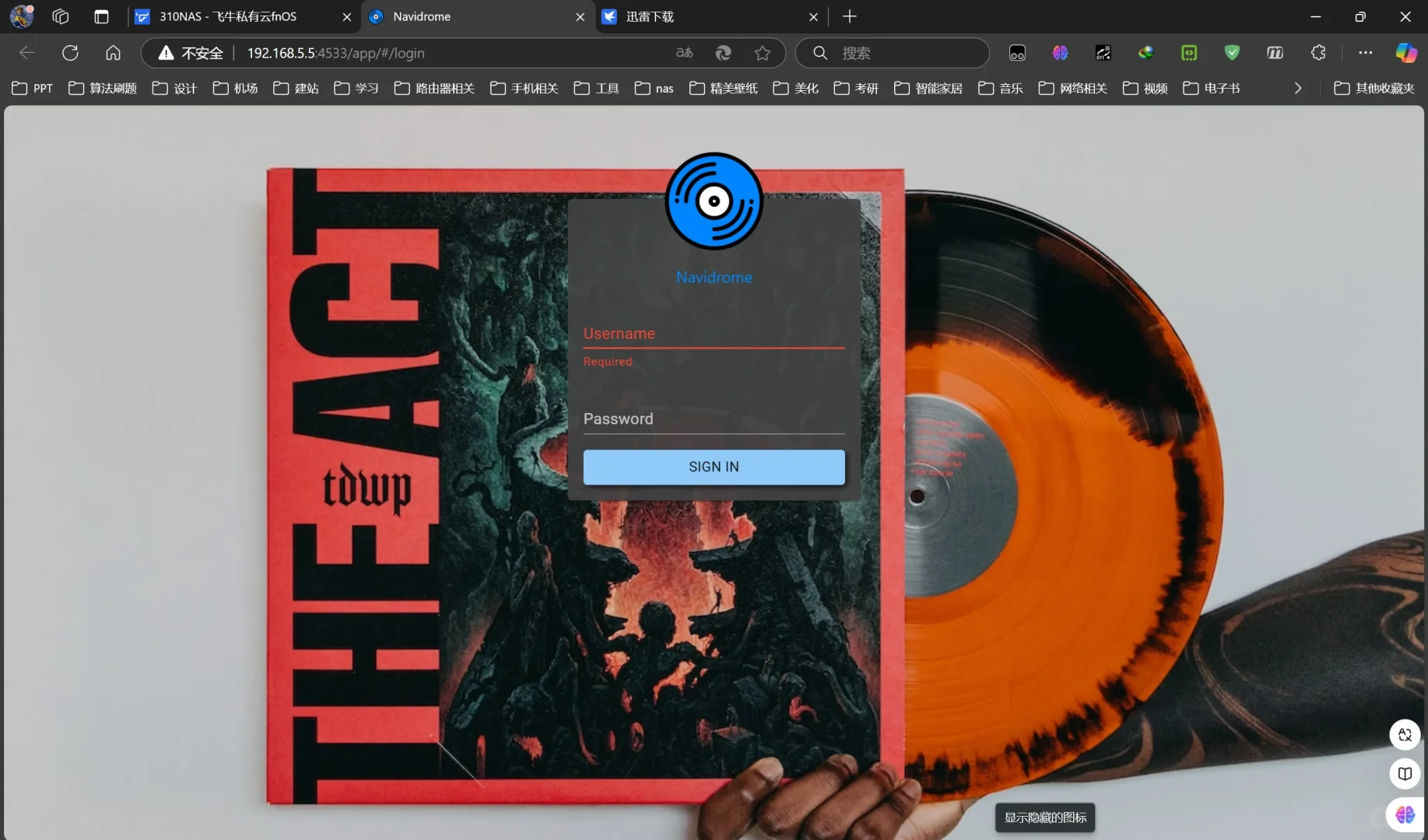Screen dimensions: 1428x840
Task: Click the 搜索 search box
Action: click(893, 53)
